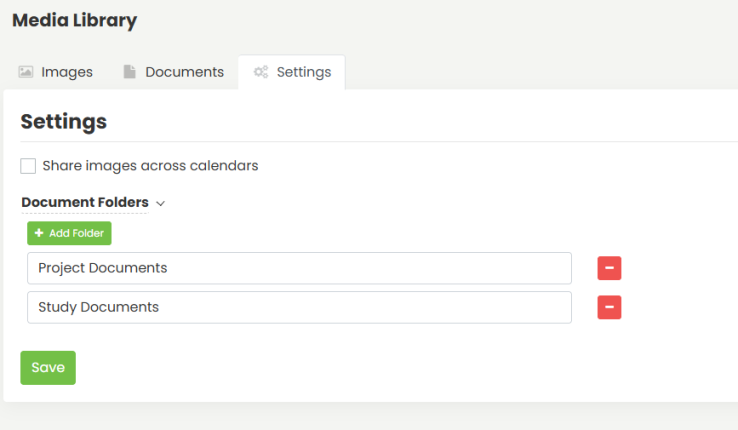Open the Images tab
Image resolution: width=738 pixels, height=430 pixels.
pyautogui.click(x=56, y=72)
